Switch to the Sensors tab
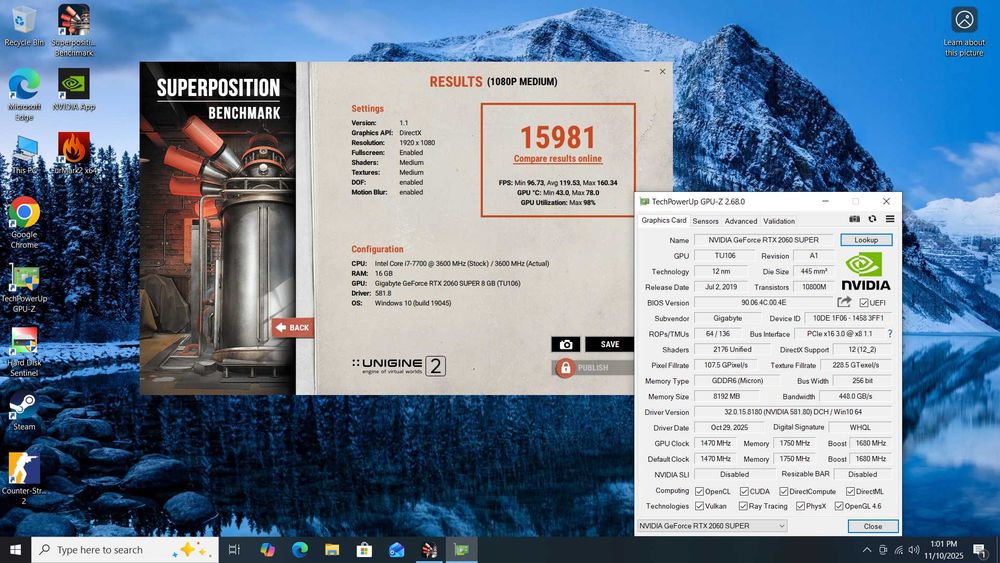Viewport: 1000px width, 563px height. point(705,221)
